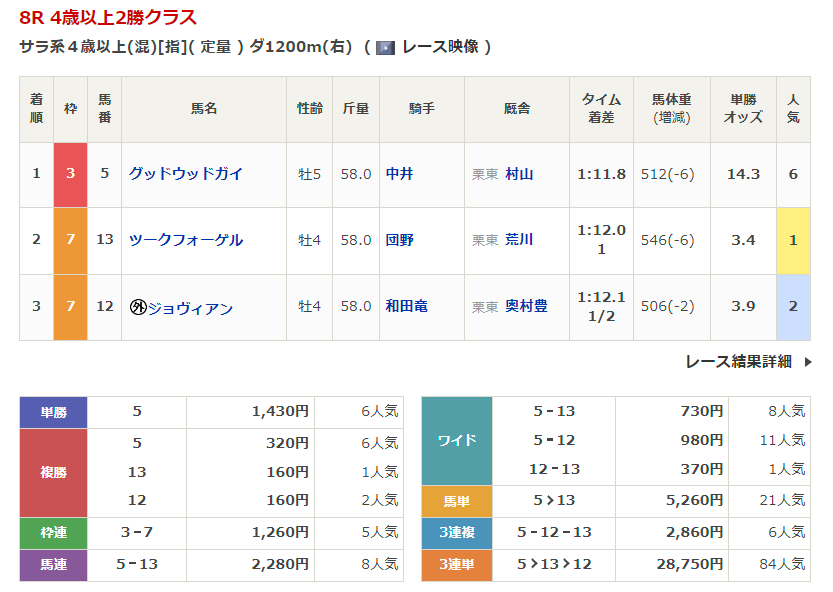Image resolution: width=833 pixels, height=592 pixels.
Task: Expand race result details arrow
Action: click(808, 362)
